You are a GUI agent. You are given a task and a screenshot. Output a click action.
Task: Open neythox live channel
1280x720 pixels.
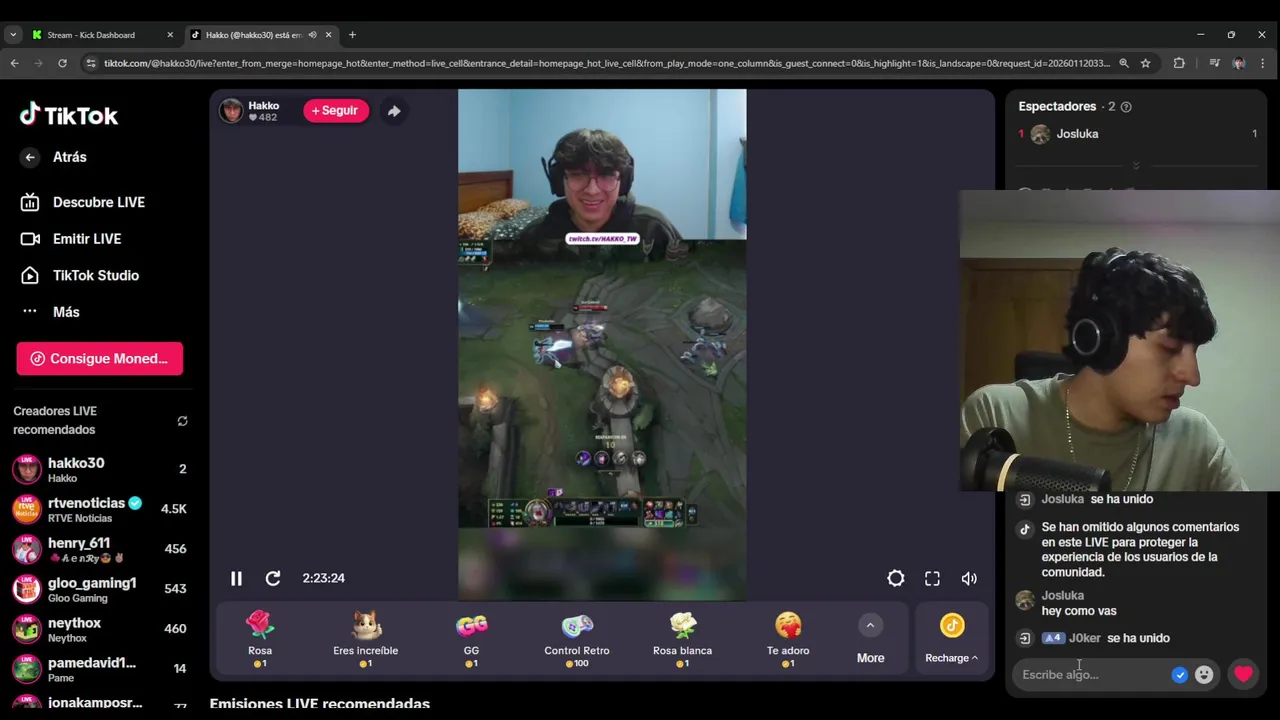pos(99,629)
